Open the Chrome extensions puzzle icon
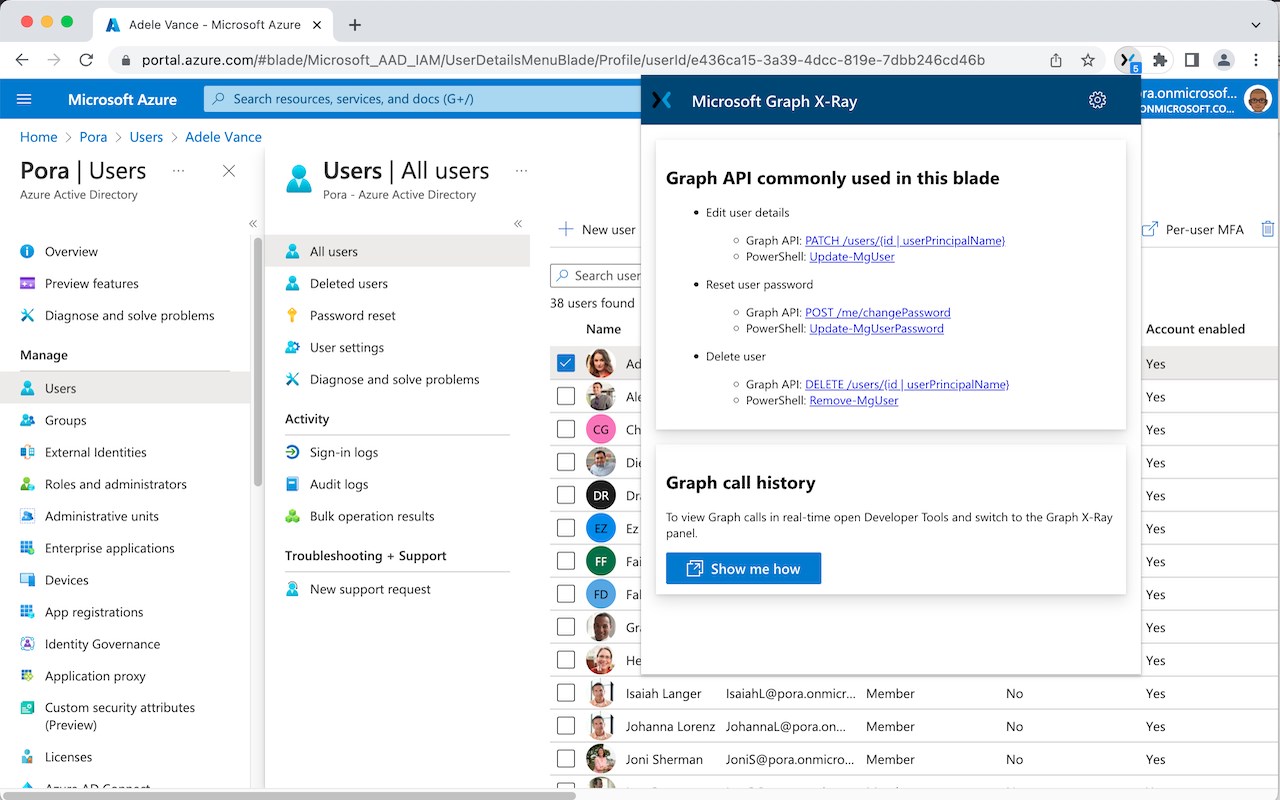The width and height of the screenshot is (1280, 800). point(1160,60)
